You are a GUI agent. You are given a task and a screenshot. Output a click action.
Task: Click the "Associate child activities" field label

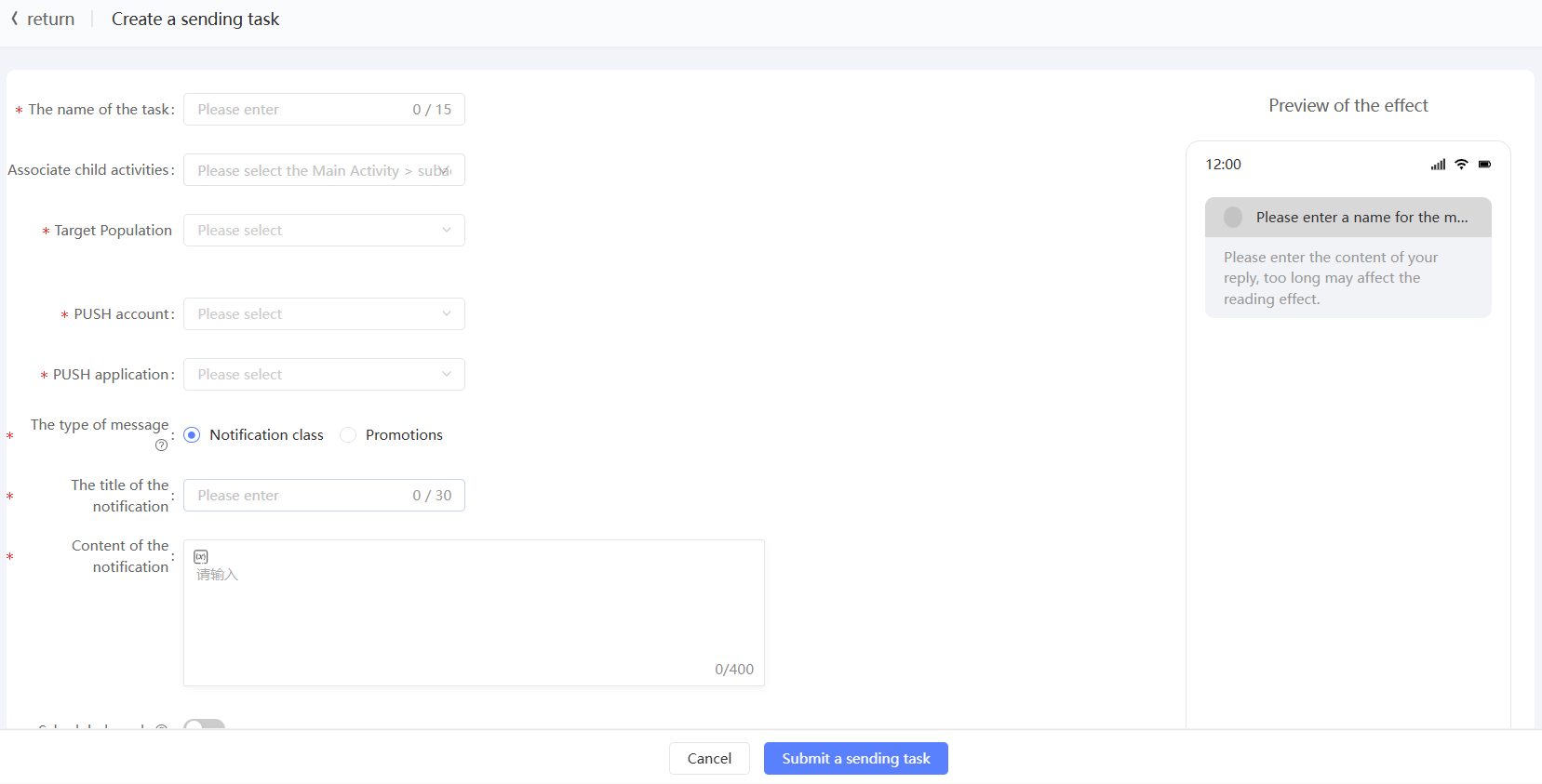[x=88, y=170]
